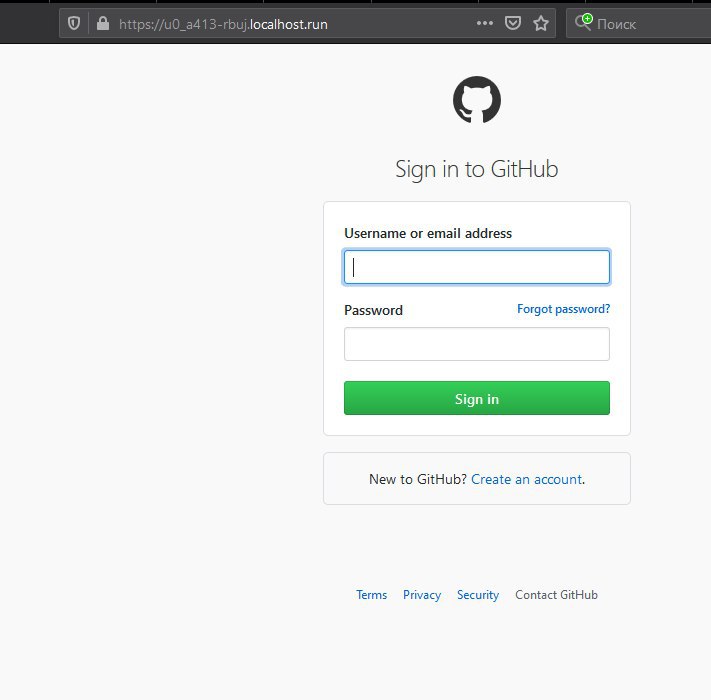The image size is (711, 700).
Task: Click the Contact GitHub footer link
Action: (x=556, y=595)
